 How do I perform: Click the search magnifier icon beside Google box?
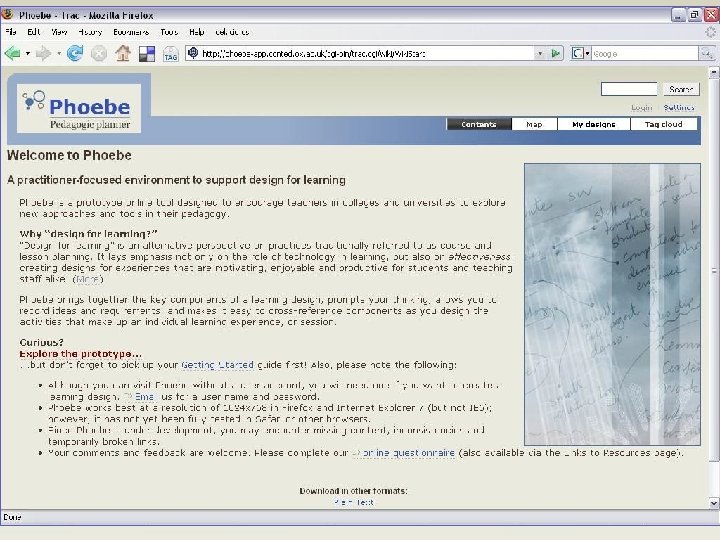(x=706, y=54)
